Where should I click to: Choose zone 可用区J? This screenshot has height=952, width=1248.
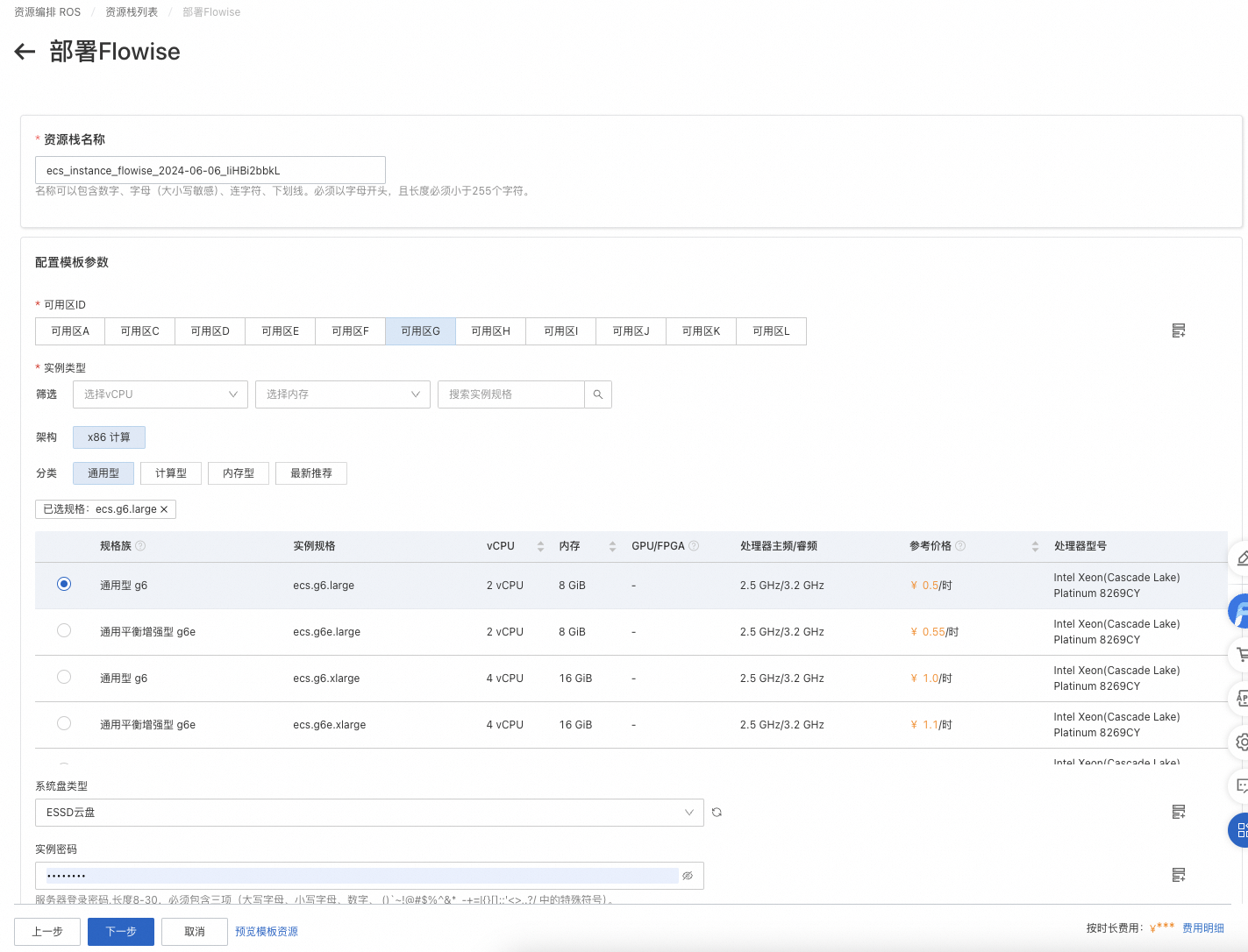coord(631,331)
